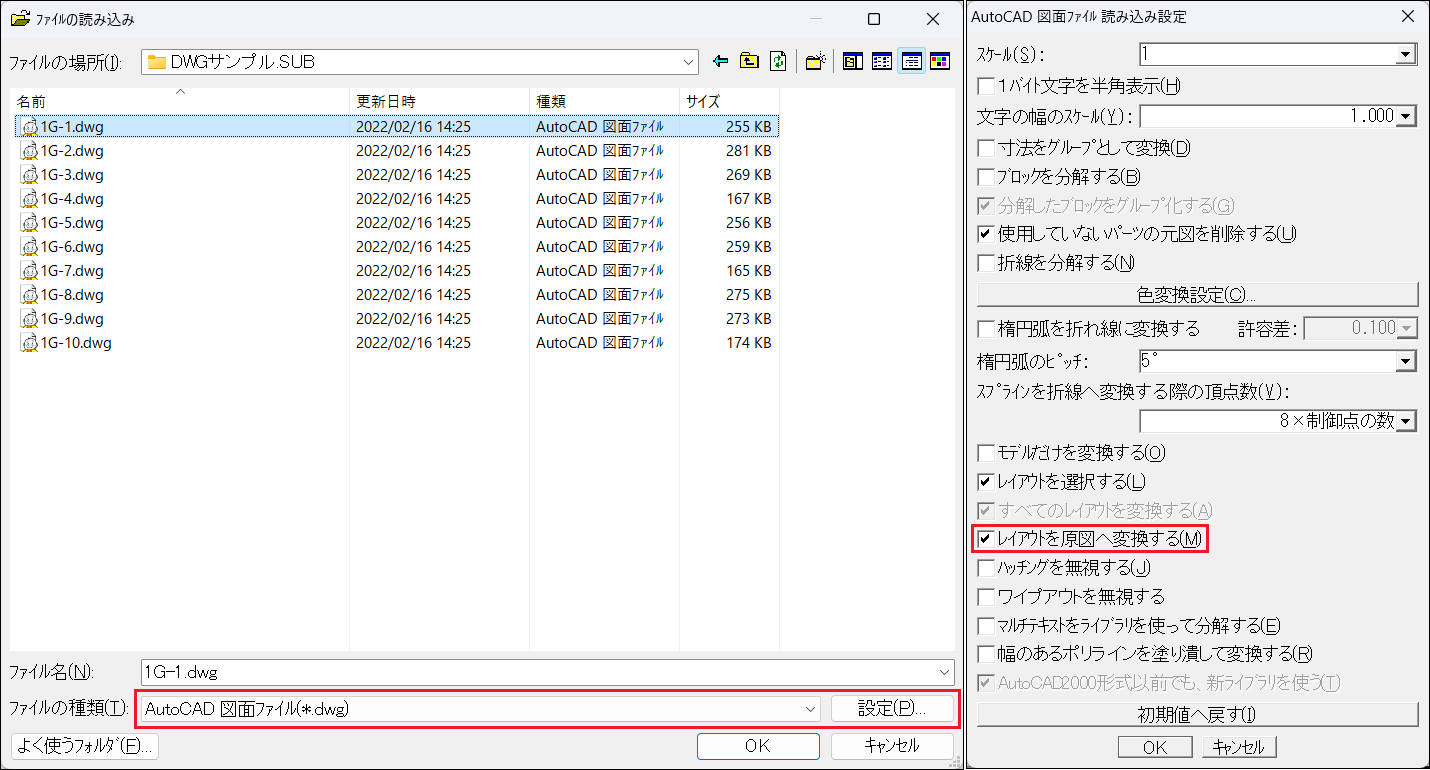Sort by サイズ column header
The height and width of the screenshot is (770, 1430).
point(729,101)
